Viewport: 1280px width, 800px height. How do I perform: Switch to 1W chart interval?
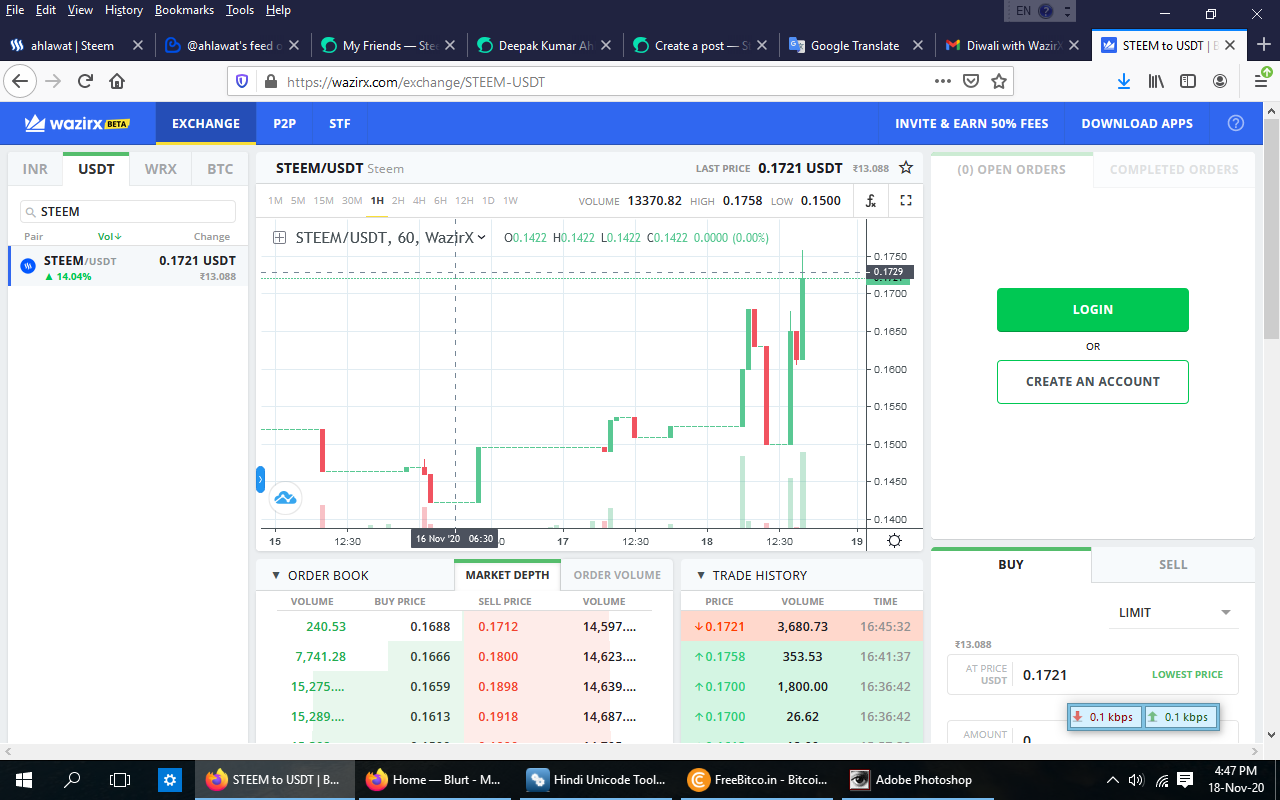pos(510,200)
